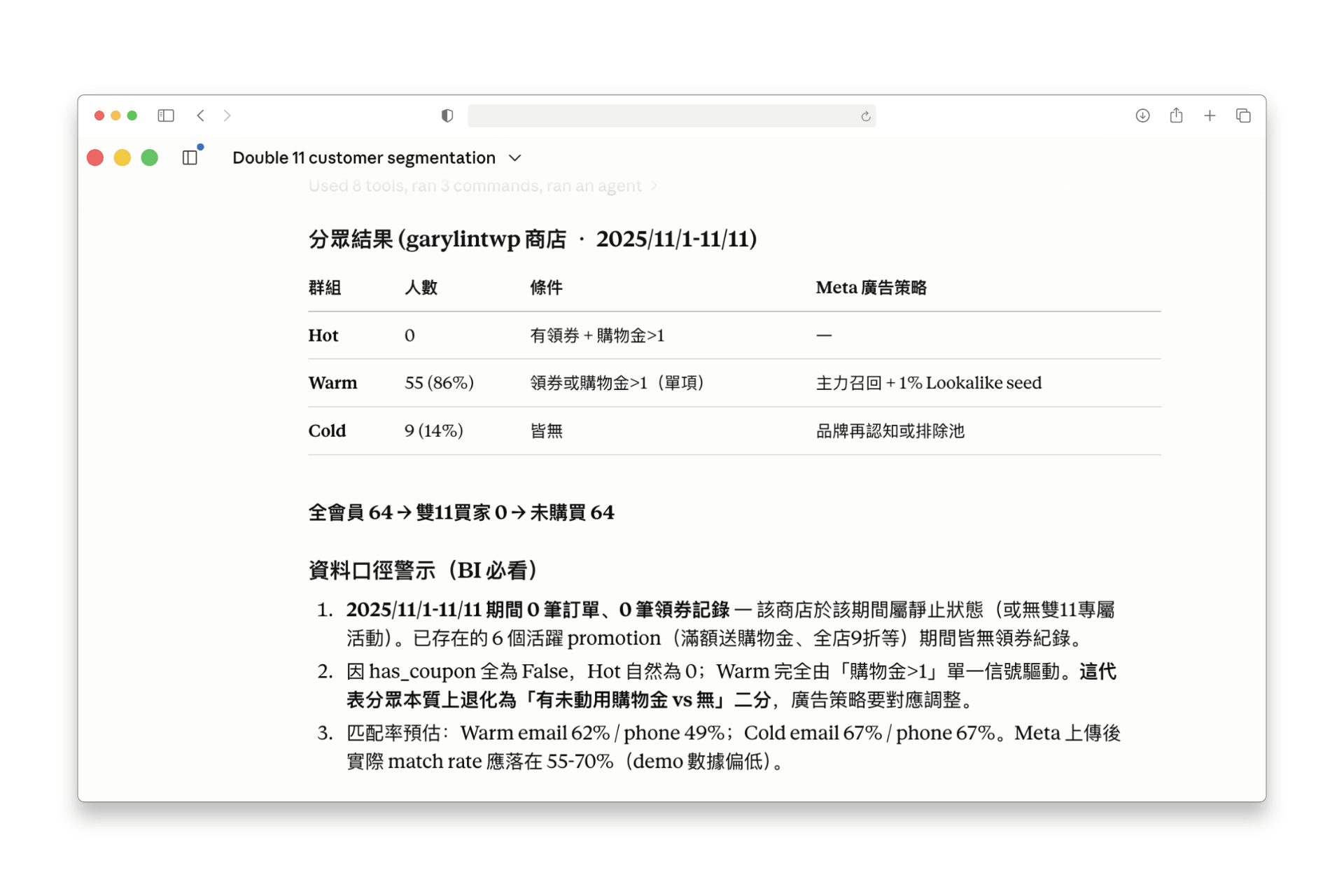Go forward with the Safari forward arrow
Image resolution: width=1344 pixels, height=896 pixels.
[x=227, y=115]
